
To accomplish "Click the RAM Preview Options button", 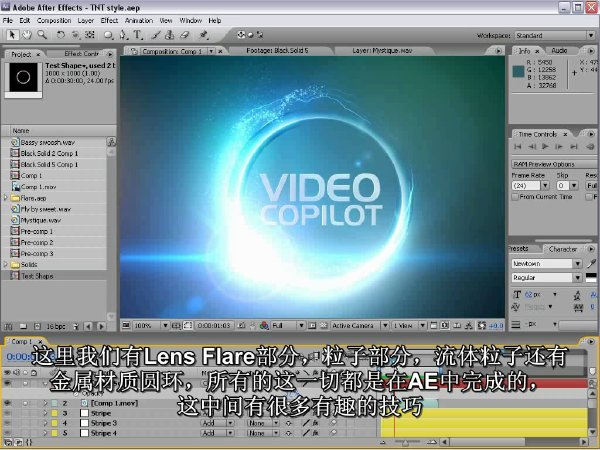I will pyautogui.click(x=554, y=164).
